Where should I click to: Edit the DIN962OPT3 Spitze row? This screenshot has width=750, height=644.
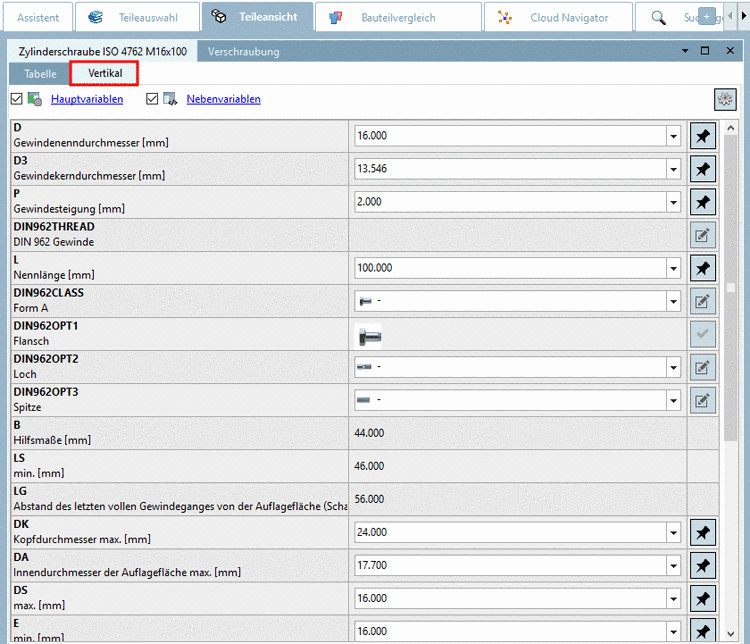[703, 400]
